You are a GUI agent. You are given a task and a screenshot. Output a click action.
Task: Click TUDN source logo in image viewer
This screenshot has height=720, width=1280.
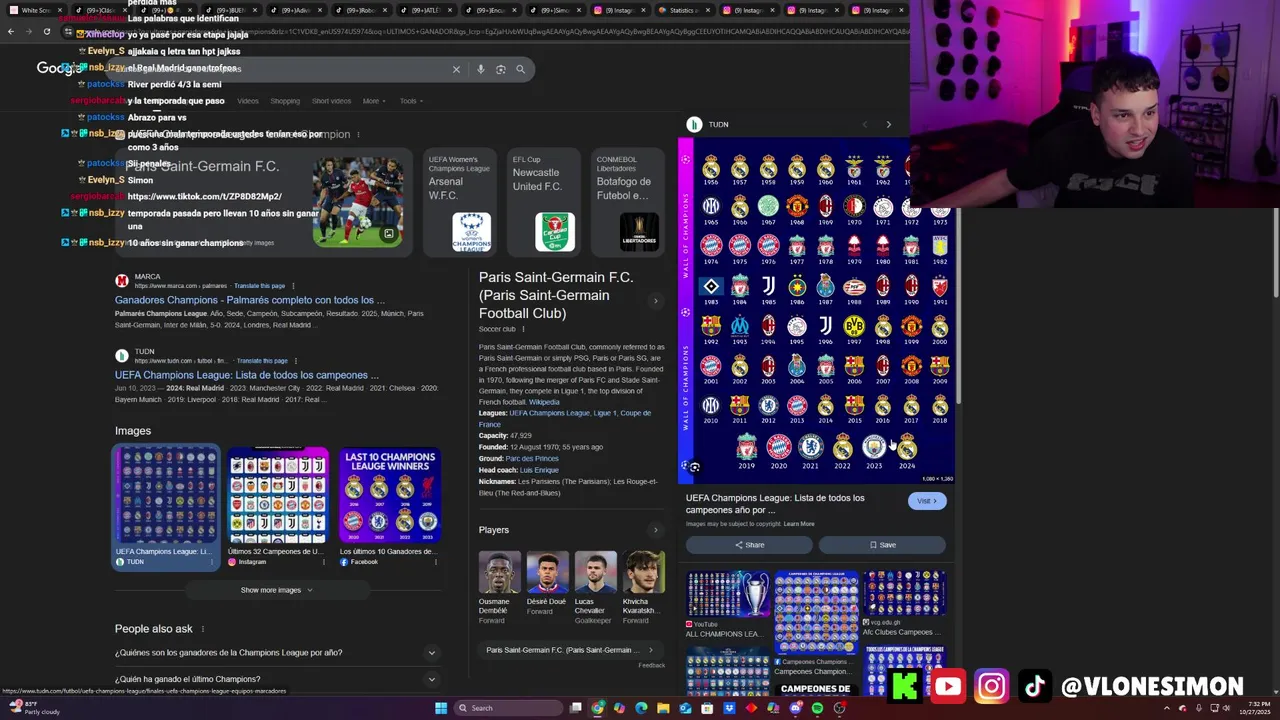694,124
